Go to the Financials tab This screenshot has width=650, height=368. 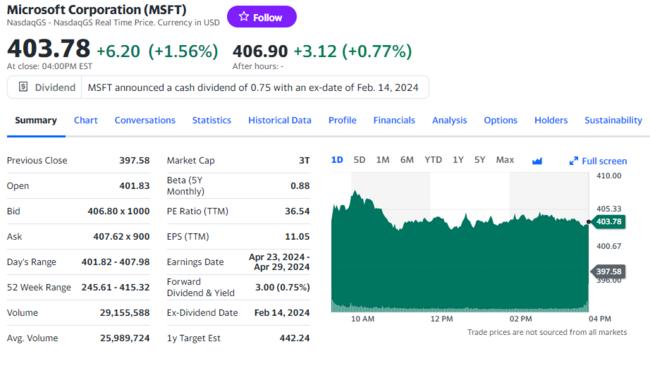click(x=394, y=120)
